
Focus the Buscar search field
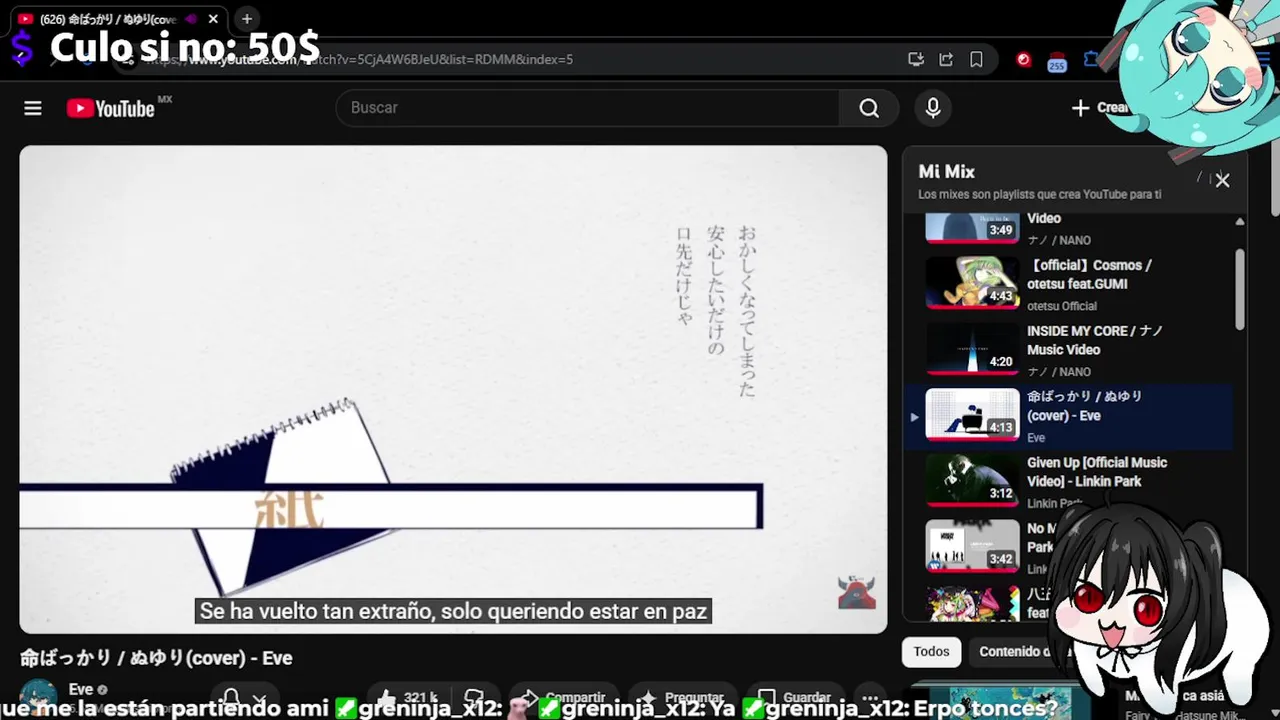pyautogui.click(x=588, y=108)
